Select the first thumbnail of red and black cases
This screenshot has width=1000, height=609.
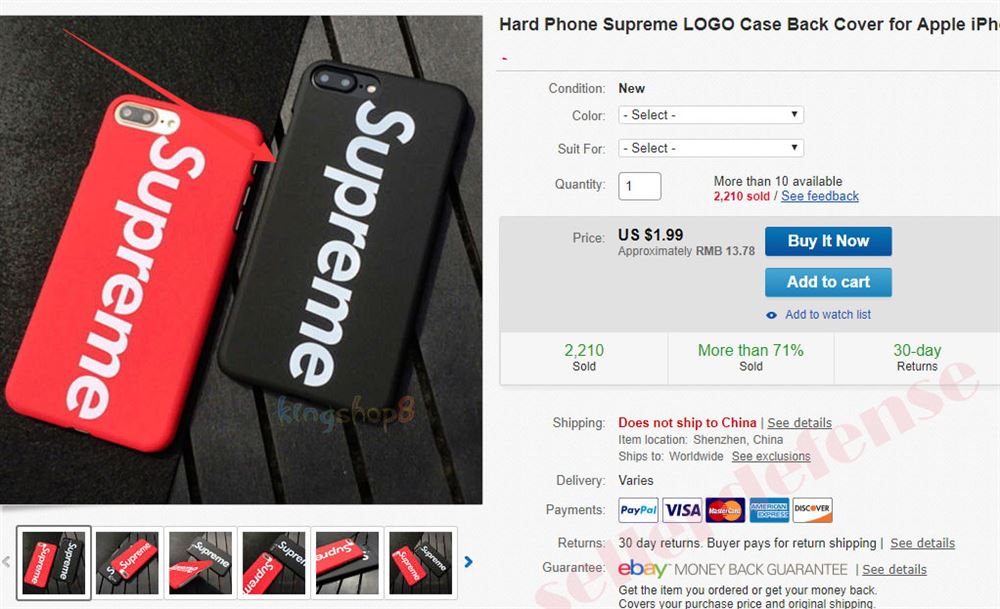pyautogui.click(x=54, y=562)
